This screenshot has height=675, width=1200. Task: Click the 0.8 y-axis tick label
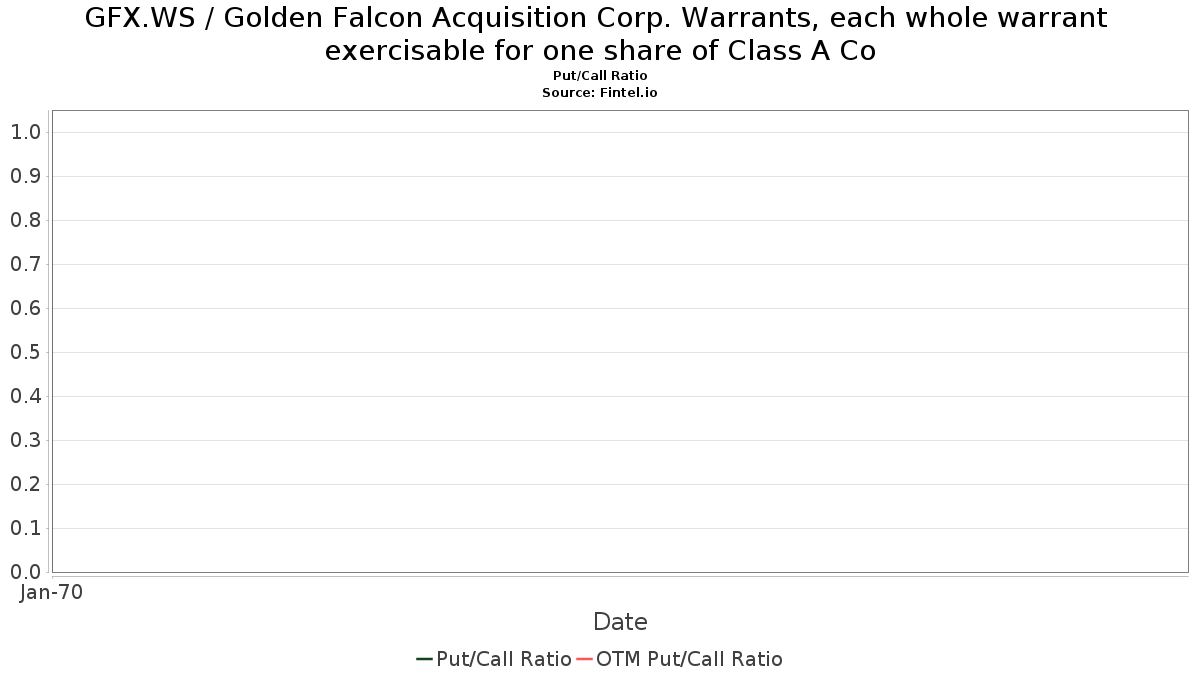click(25, 220)
